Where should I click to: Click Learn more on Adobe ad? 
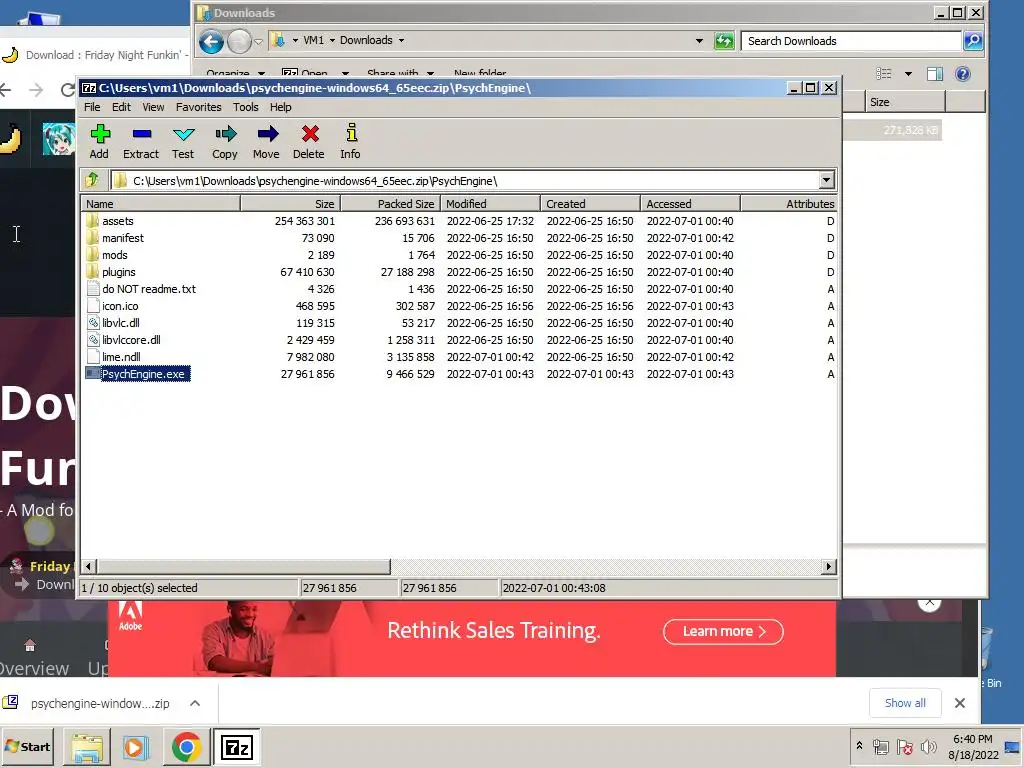[x=723, y=632]
